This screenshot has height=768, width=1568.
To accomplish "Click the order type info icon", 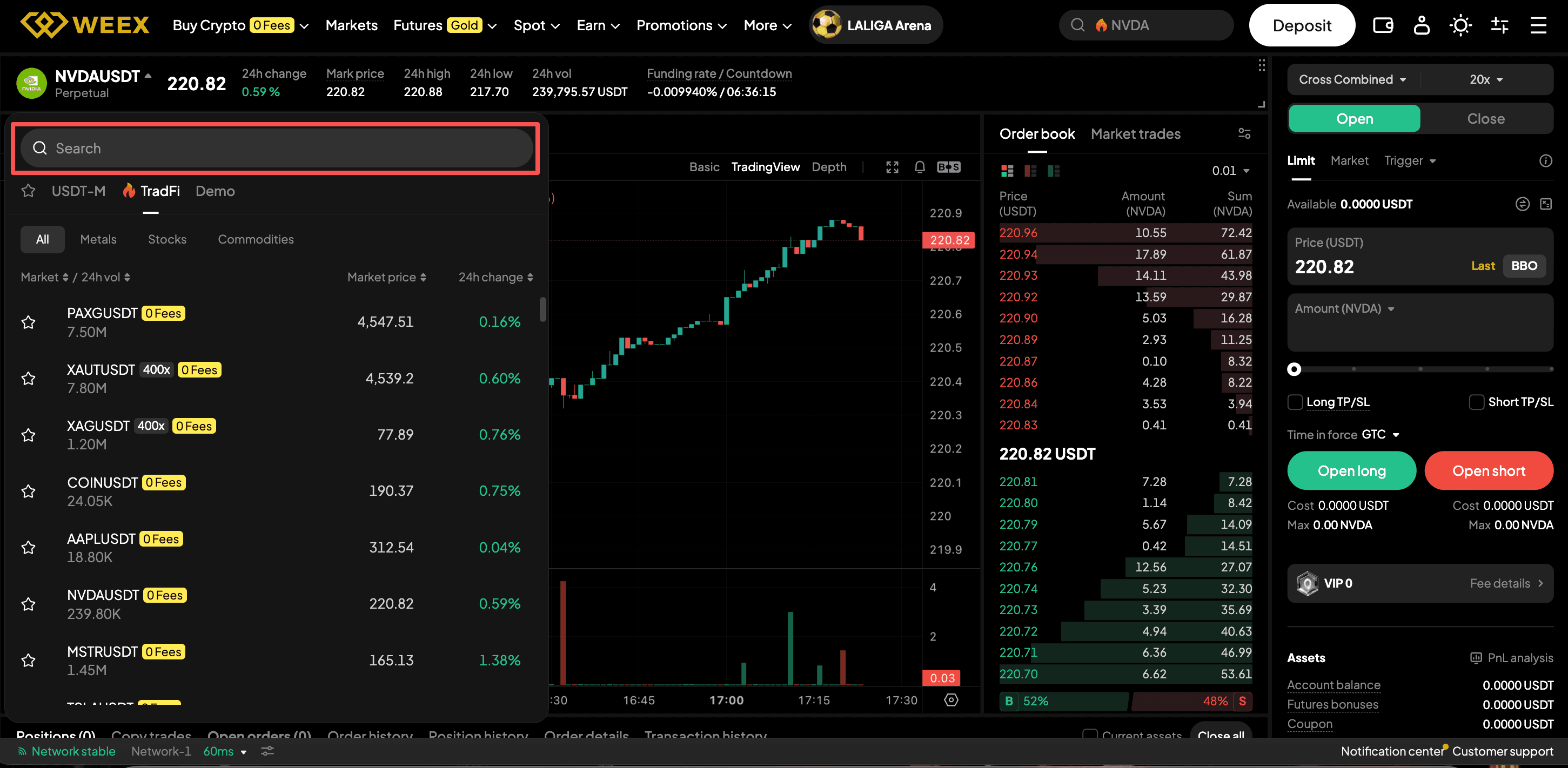I will (1545, 160).
